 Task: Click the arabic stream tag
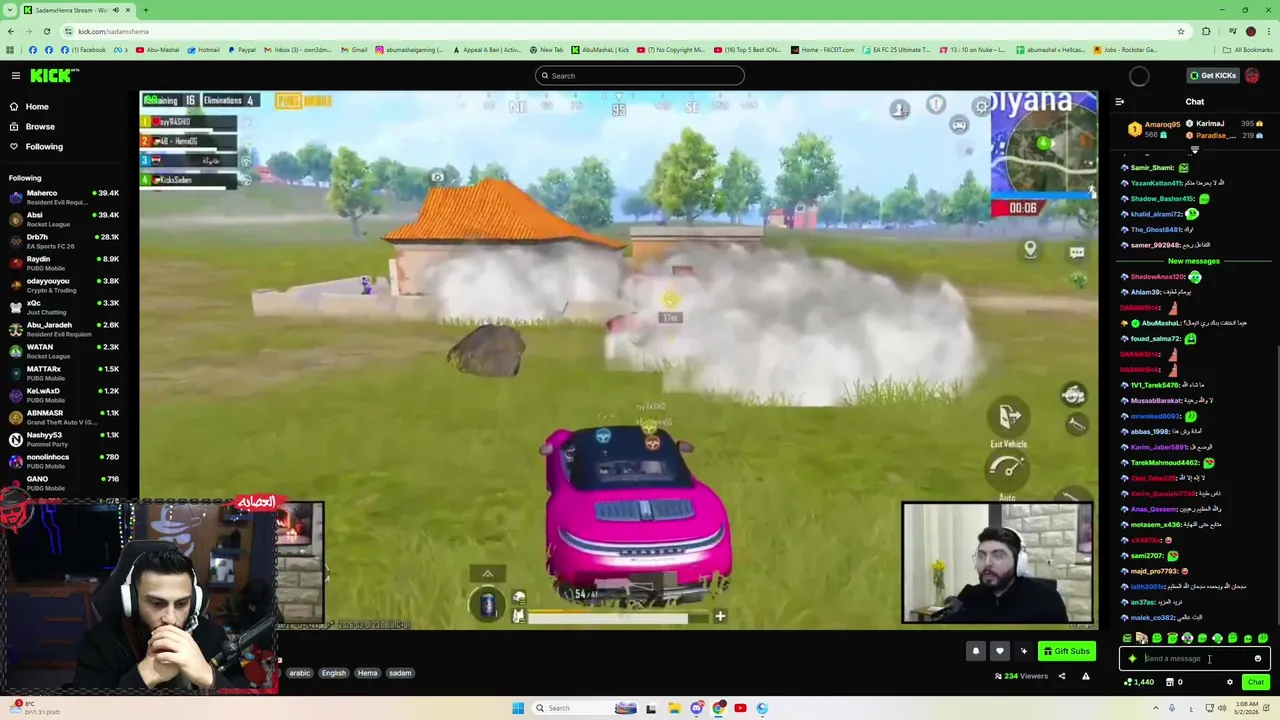point(300,673)
